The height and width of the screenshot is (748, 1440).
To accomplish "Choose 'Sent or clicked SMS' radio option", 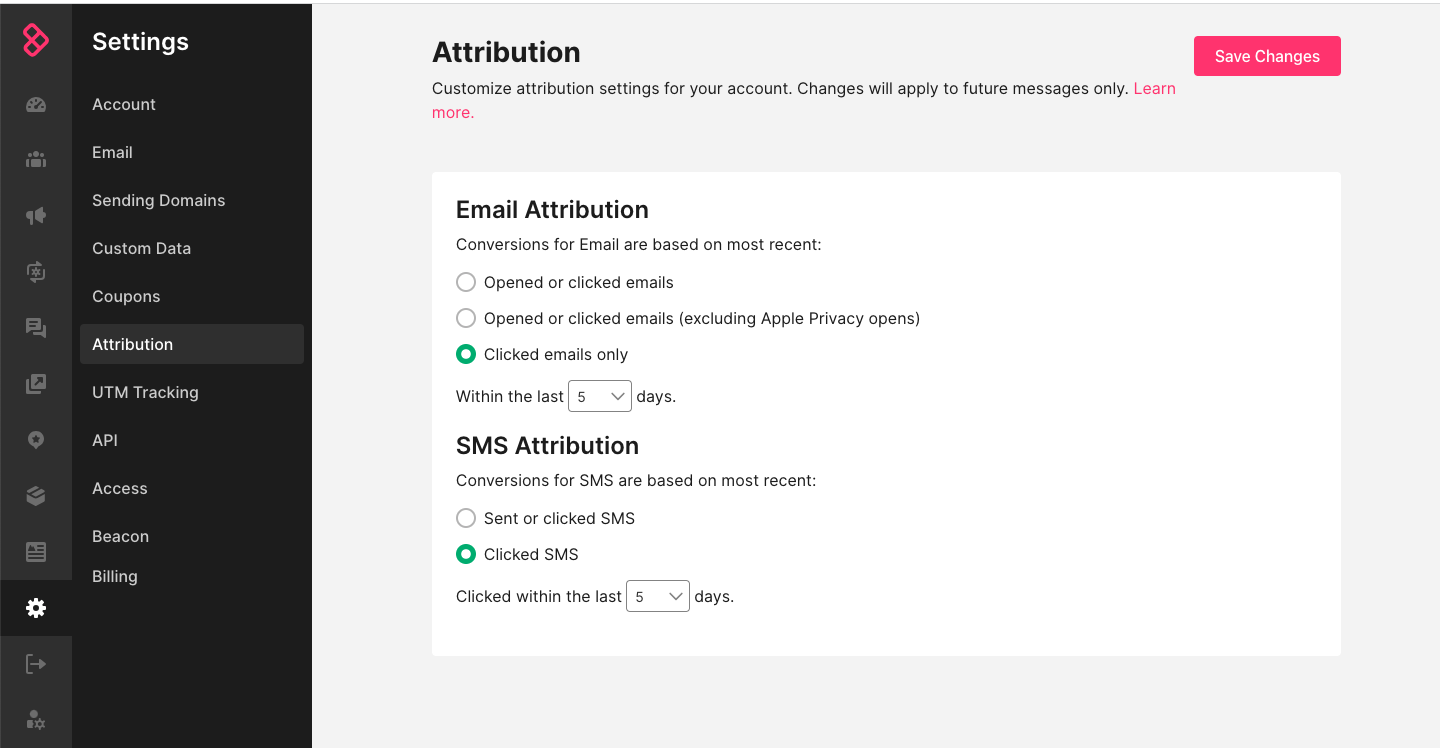I will tap(466, 518).
